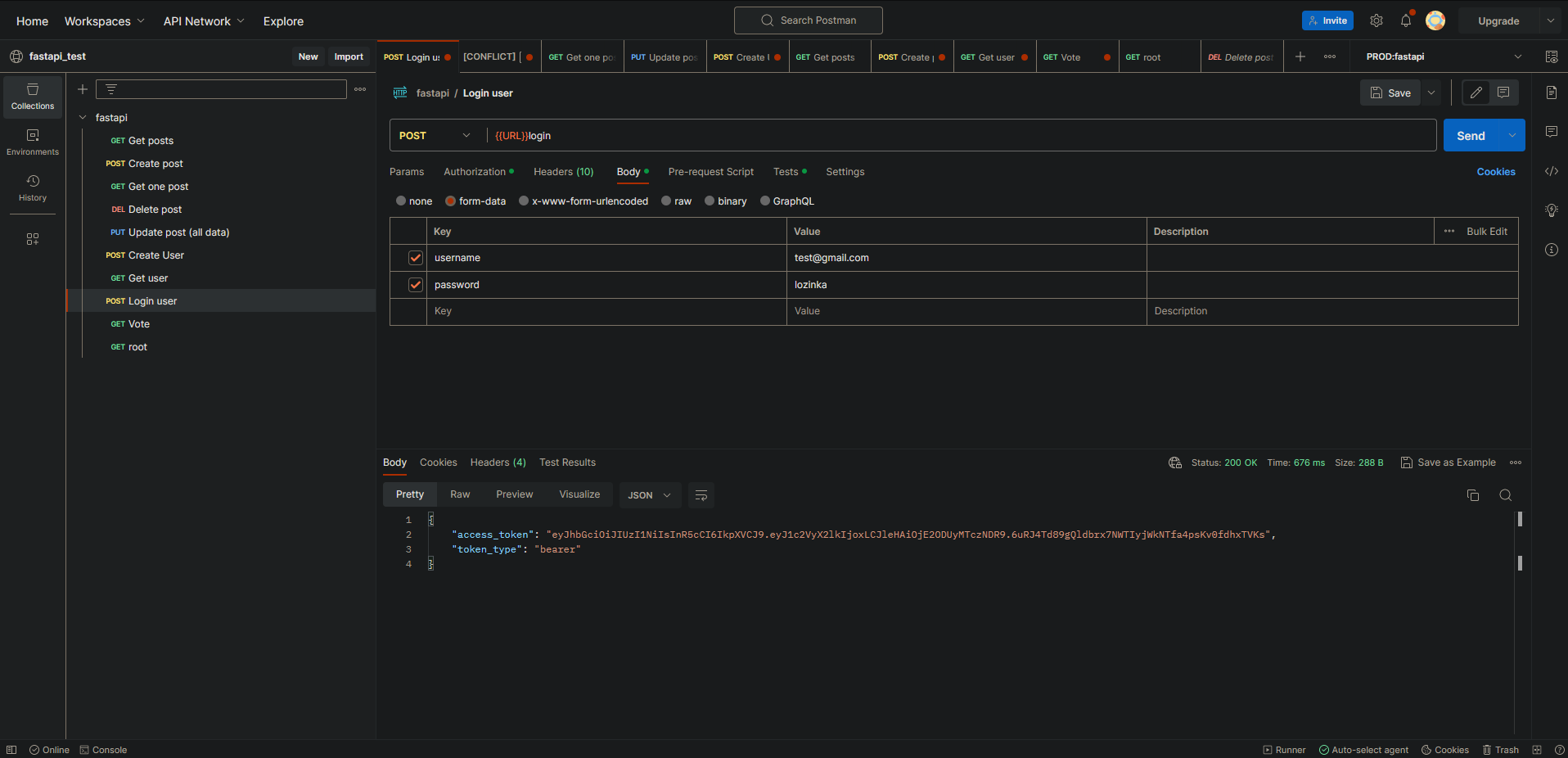Collapse the fastapi collection in the sidebar
The height and width of the screenshot is (758, 1568).
(x=83, y=117)
